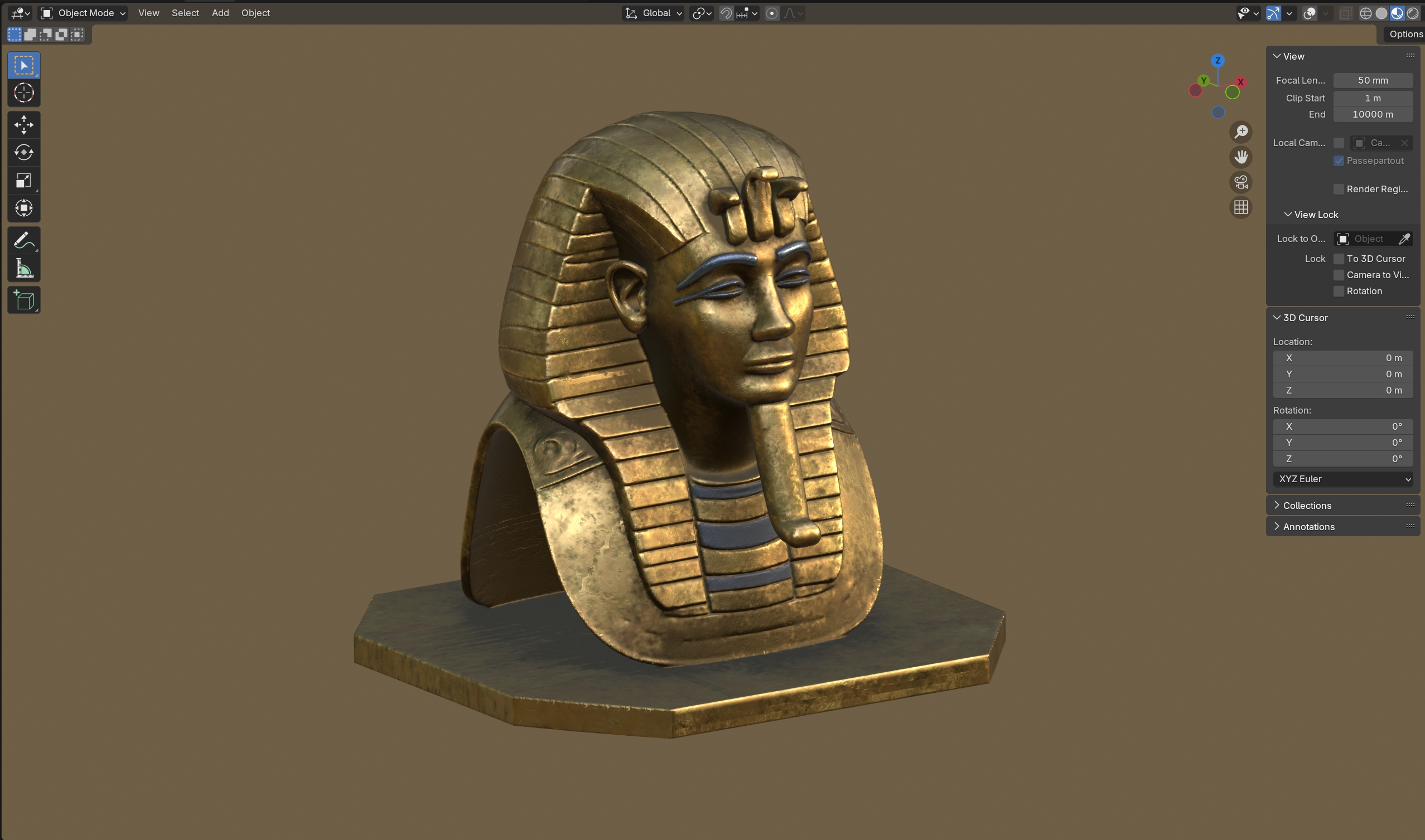Choose the Rotate tool

click(x=24, y=152)
